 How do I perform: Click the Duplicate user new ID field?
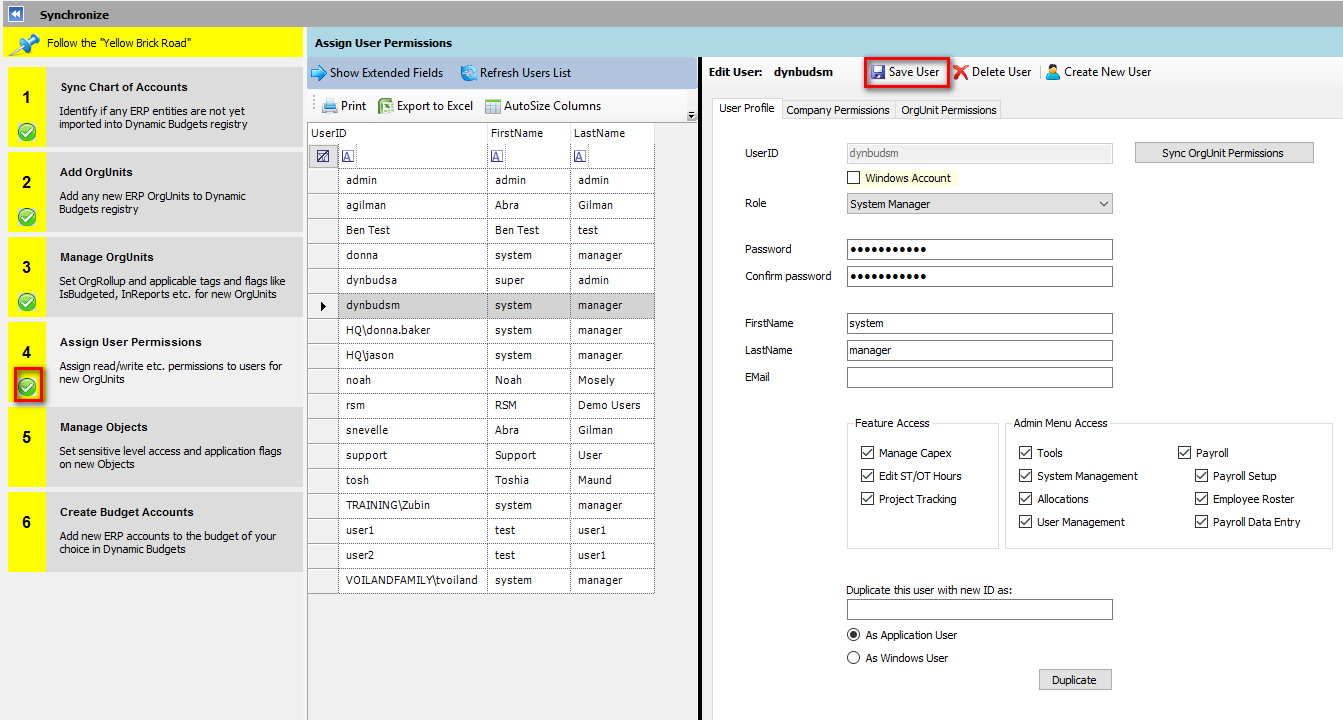(979, 609)
